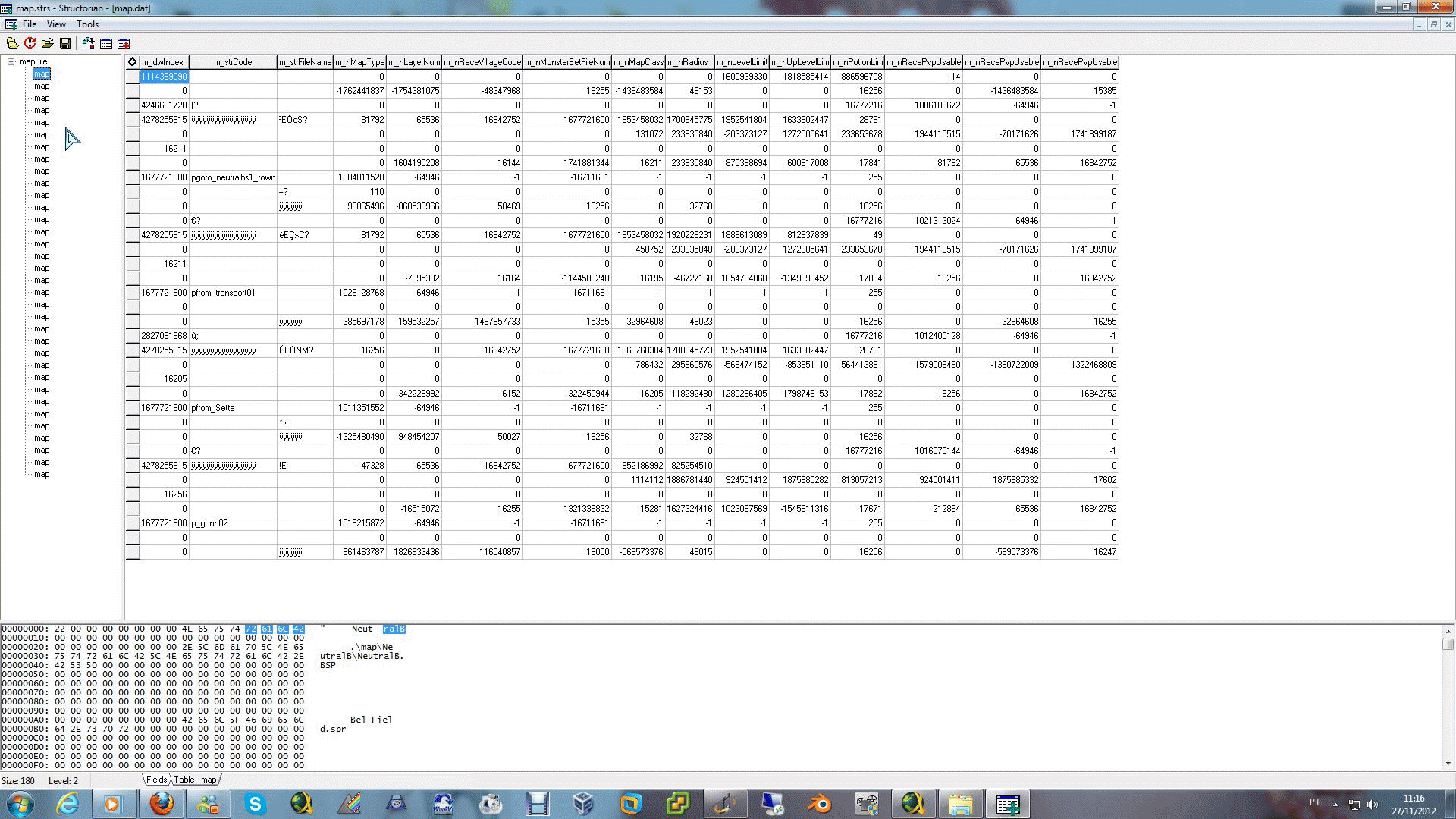1456x819 pixels.
Task: Switch to the Table - map tab
Action: 196,780
